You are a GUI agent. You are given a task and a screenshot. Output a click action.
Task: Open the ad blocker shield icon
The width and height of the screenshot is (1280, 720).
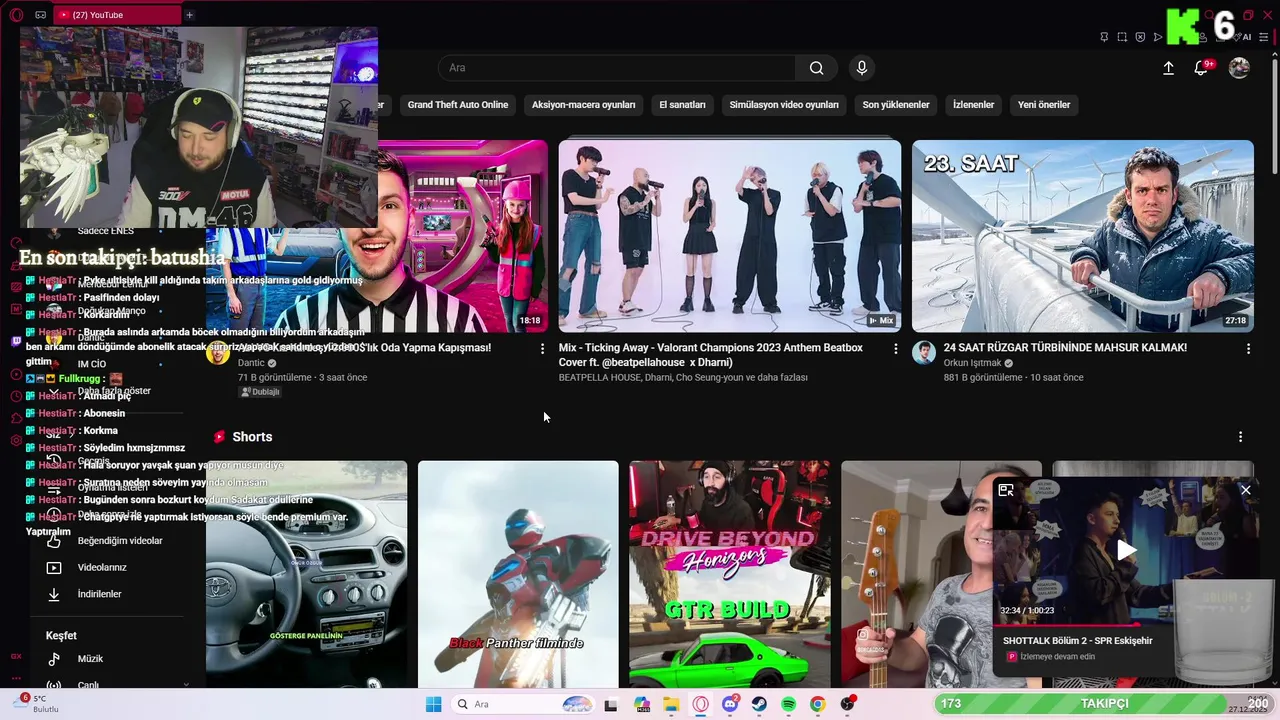(x=1140, y=37)
